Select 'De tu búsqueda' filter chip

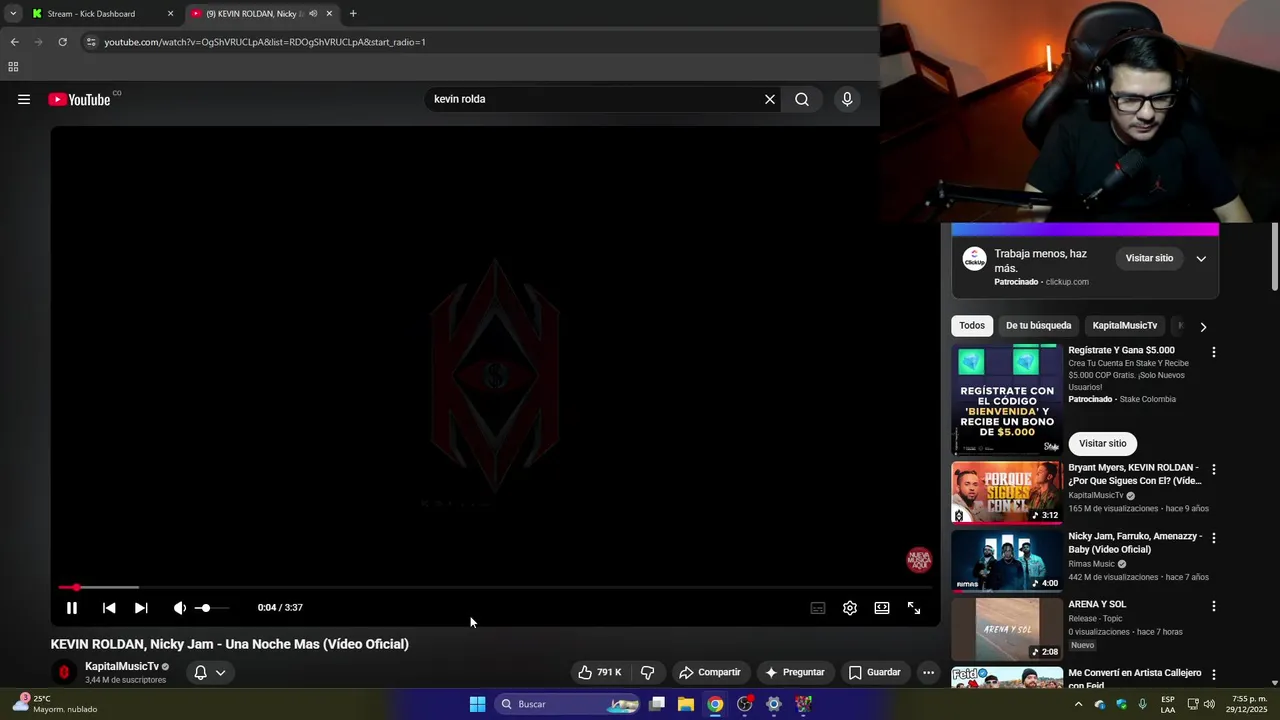point(1038,326)
